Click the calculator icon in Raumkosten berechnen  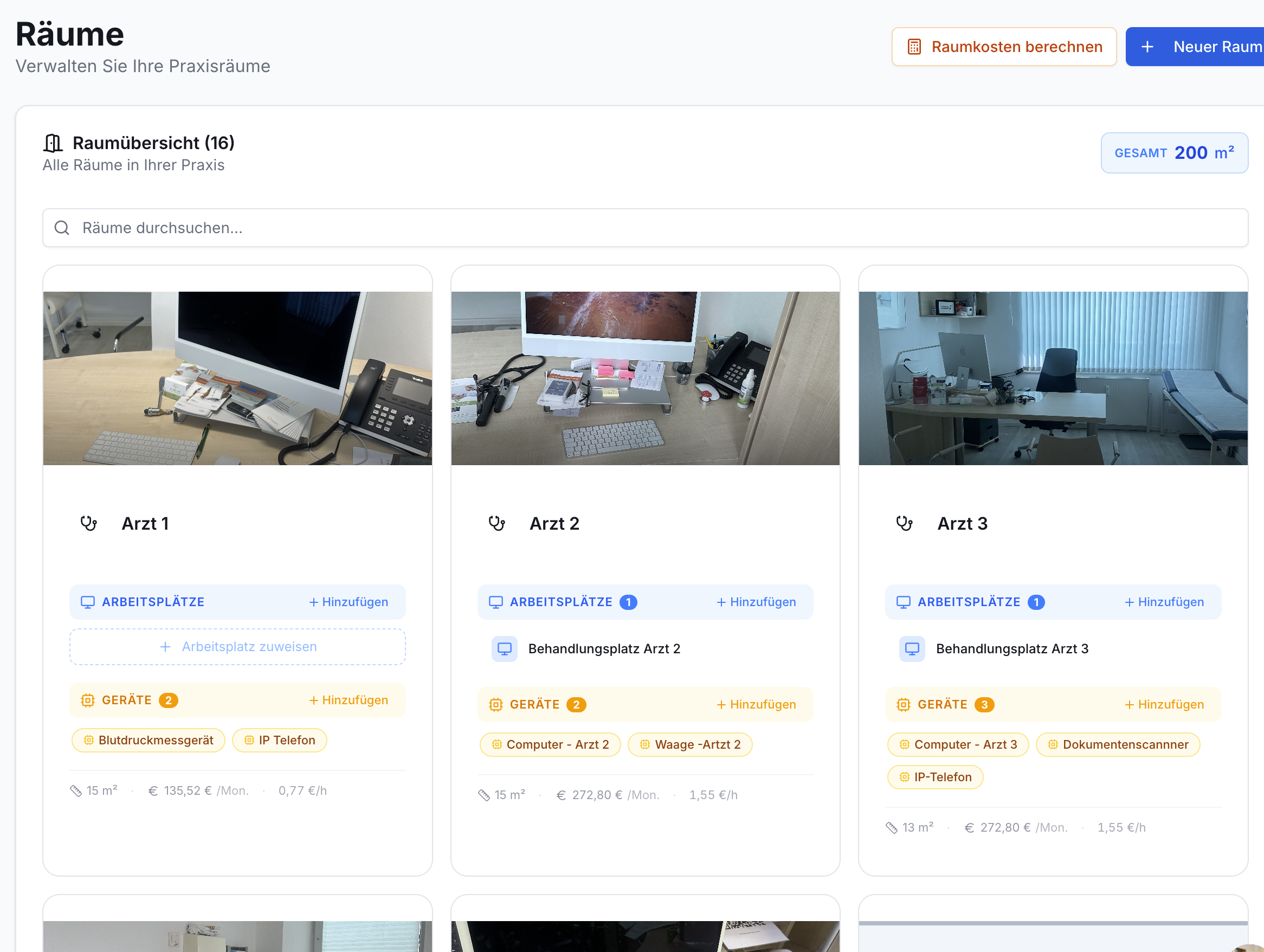[x=914, y=47]
